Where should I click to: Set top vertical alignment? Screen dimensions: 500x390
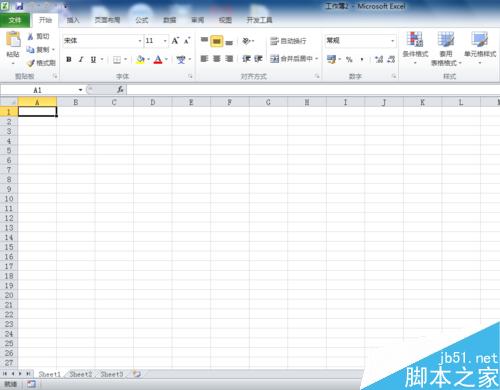pyautogui.click(x=204, y=41)
